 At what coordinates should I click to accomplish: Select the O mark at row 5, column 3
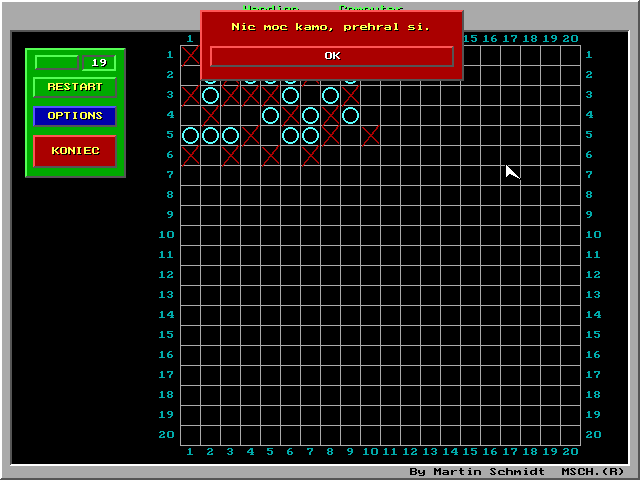(230, 136)
